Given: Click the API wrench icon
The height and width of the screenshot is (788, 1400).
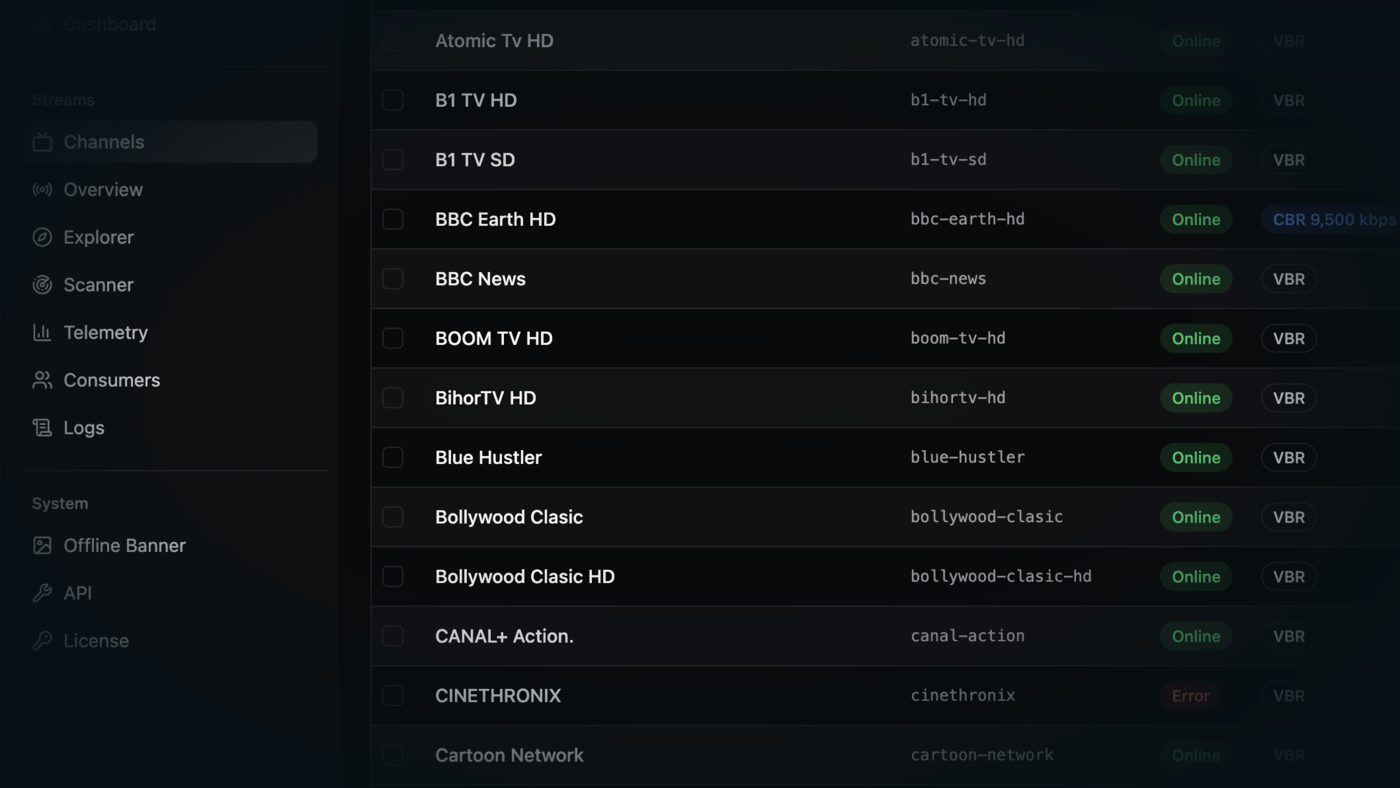Looking at the screenshot, I should 42,592.
